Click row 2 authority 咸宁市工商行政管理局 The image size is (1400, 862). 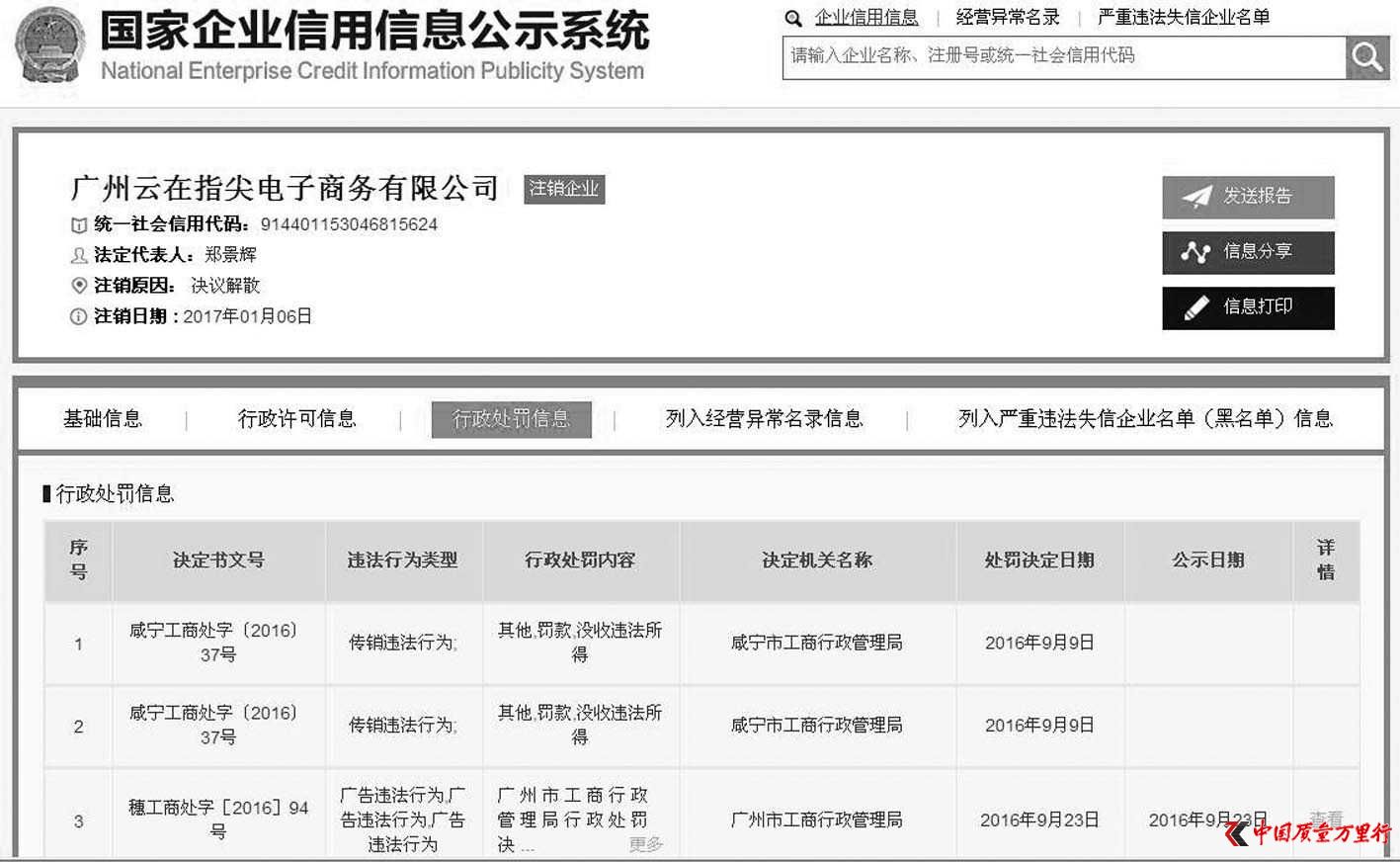817,726
